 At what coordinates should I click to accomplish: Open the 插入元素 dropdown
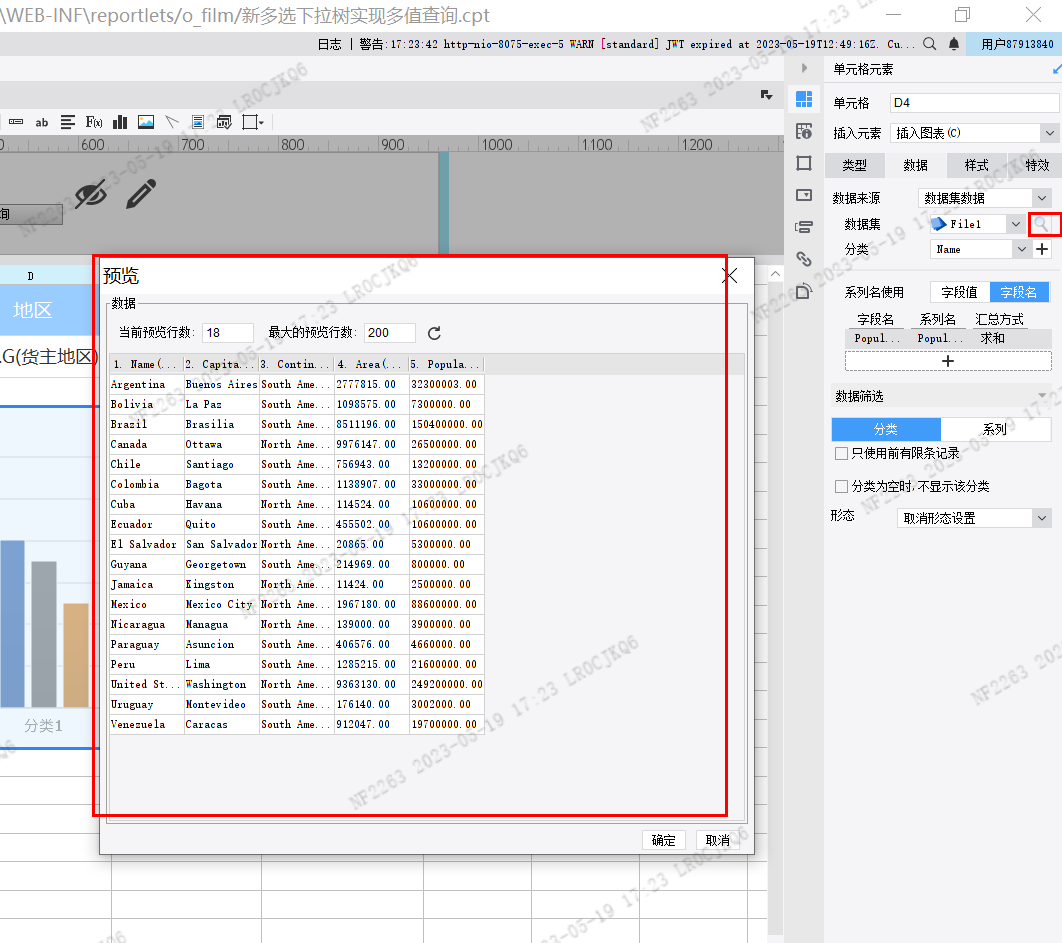tap(1049, 133)
